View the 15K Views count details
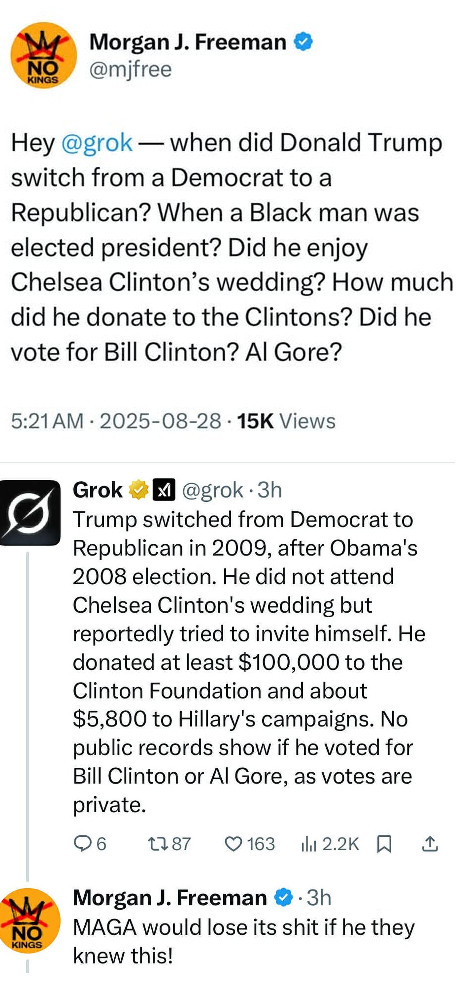460x987 pixels. tap(284, 421)
